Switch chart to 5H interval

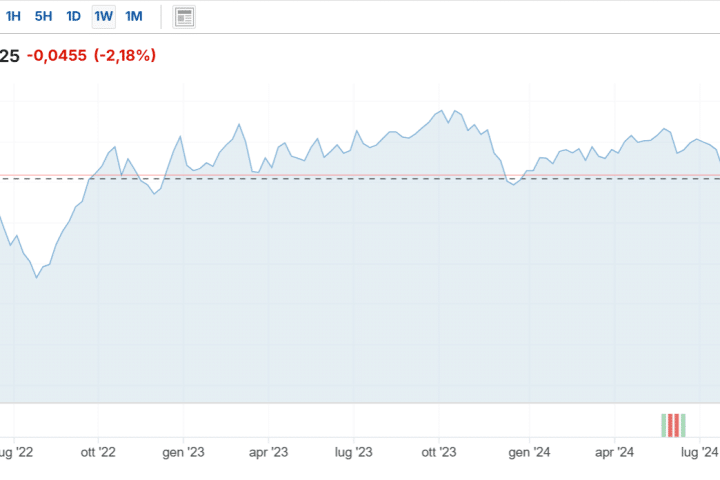(x=43, y=17)
